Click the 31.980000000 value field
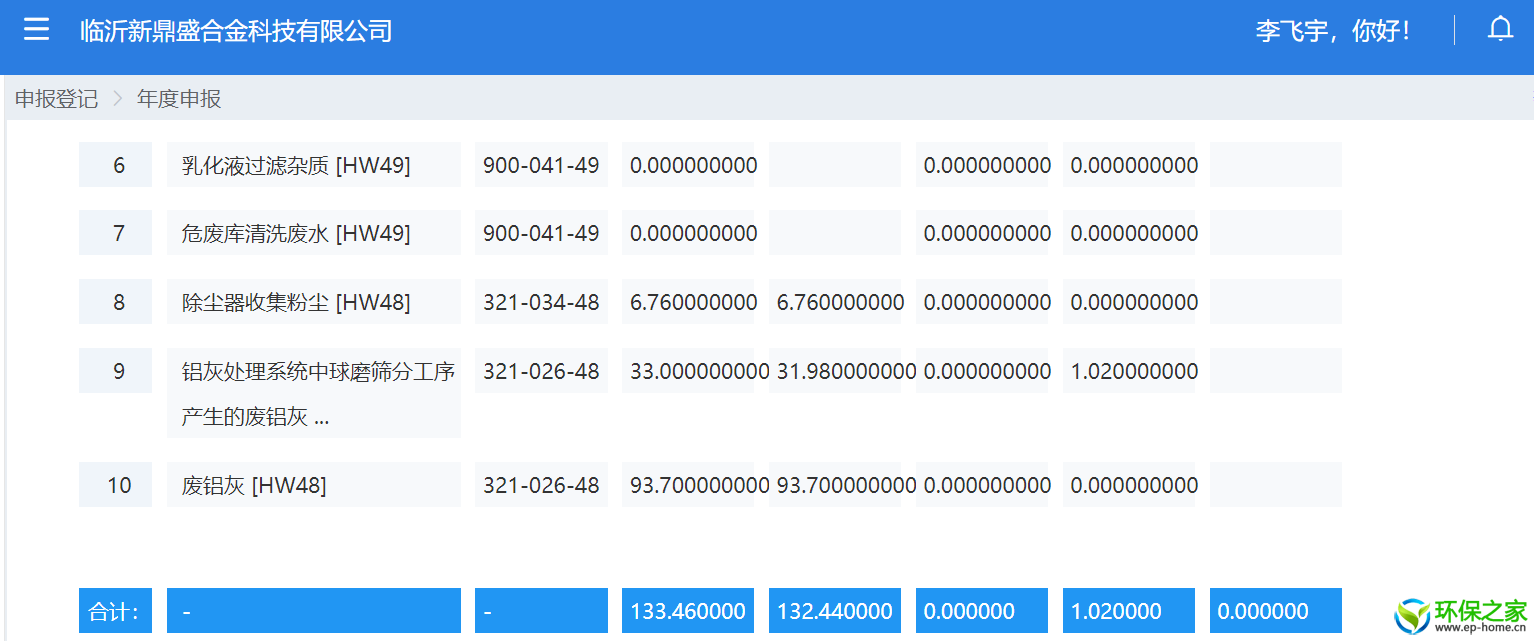This screenshot has width=1534, height=641. [x=835, y=371]
